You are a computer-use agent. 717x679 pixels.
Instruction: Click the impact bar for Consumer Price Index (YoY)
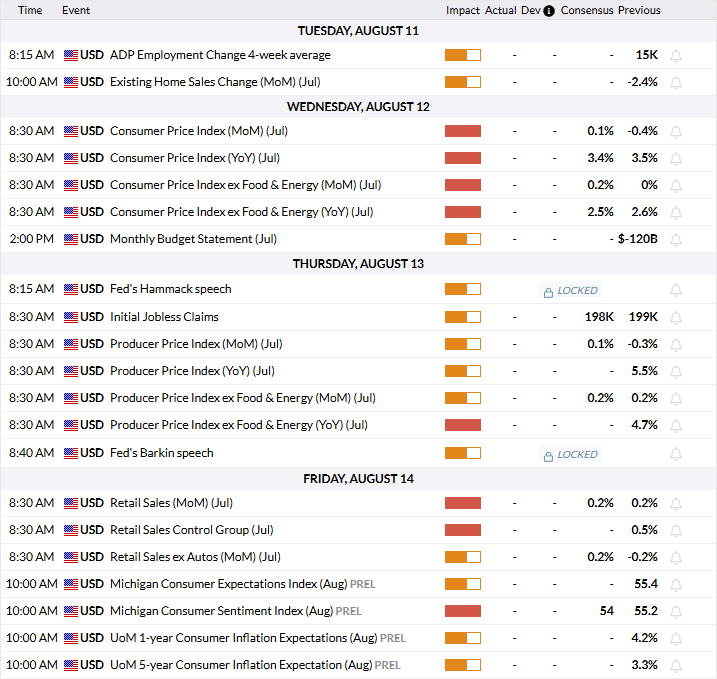click(463, 158)
